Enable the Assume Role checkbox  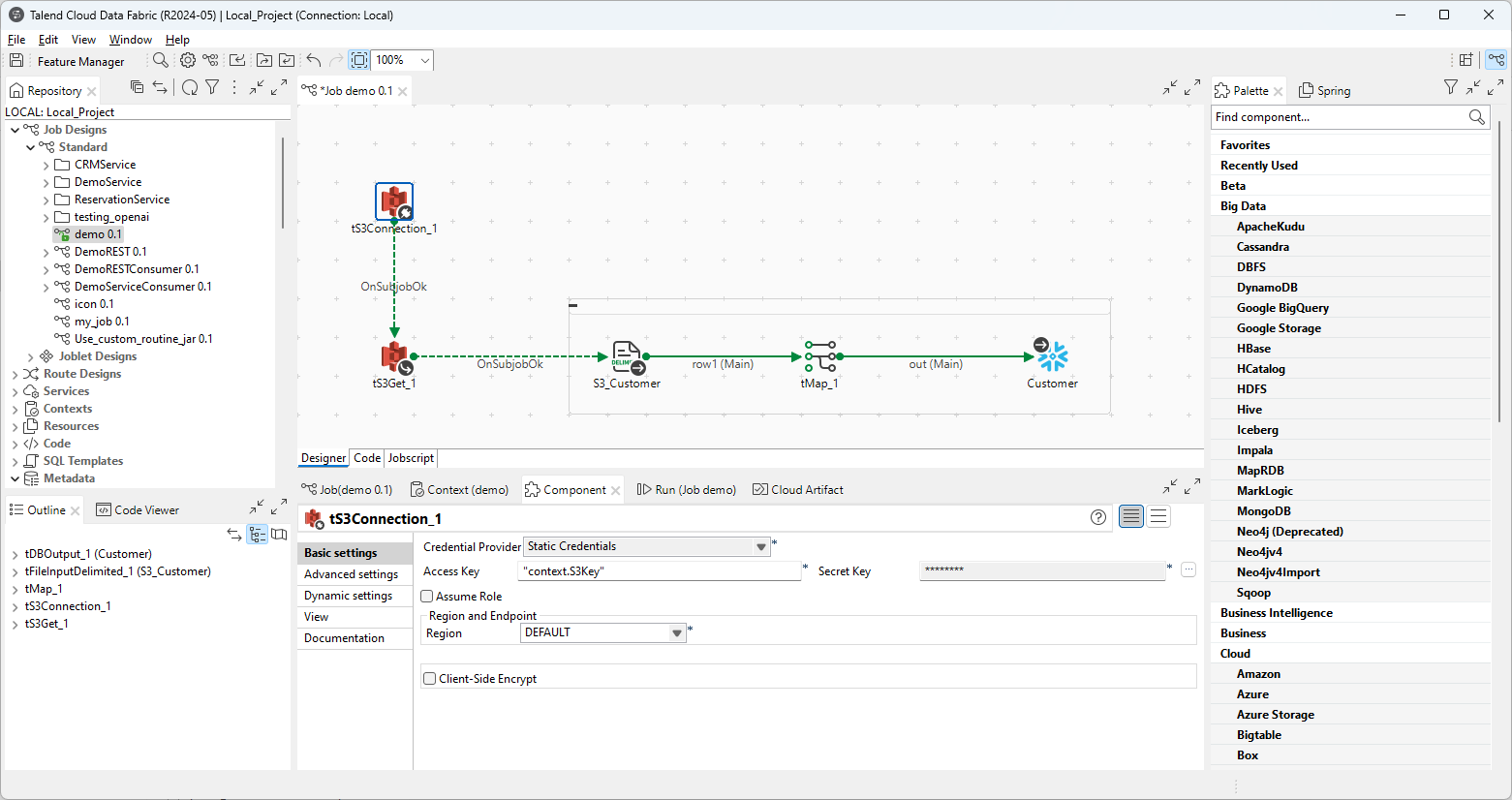427,597
